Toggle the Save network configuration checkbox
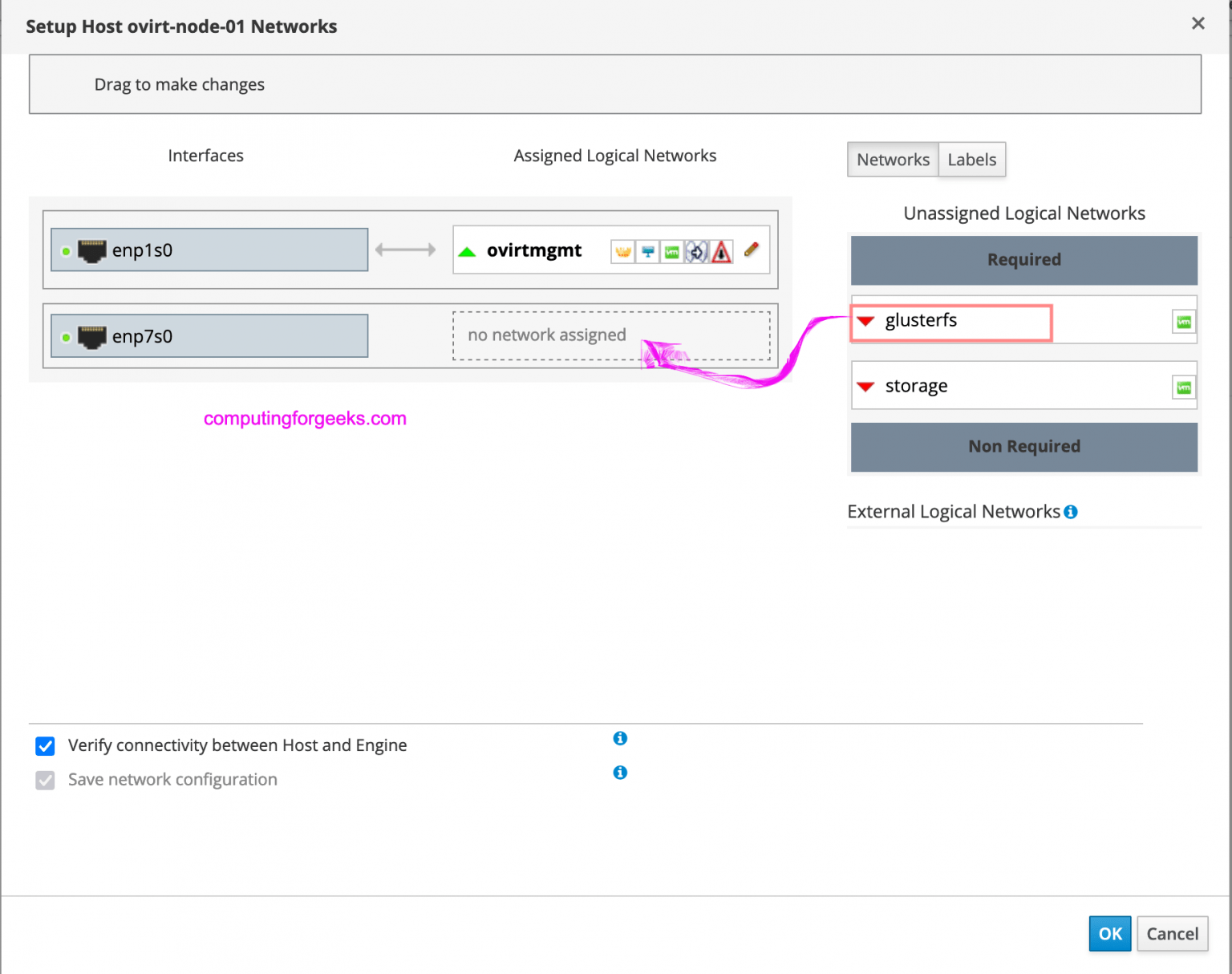 coord(45,780)
